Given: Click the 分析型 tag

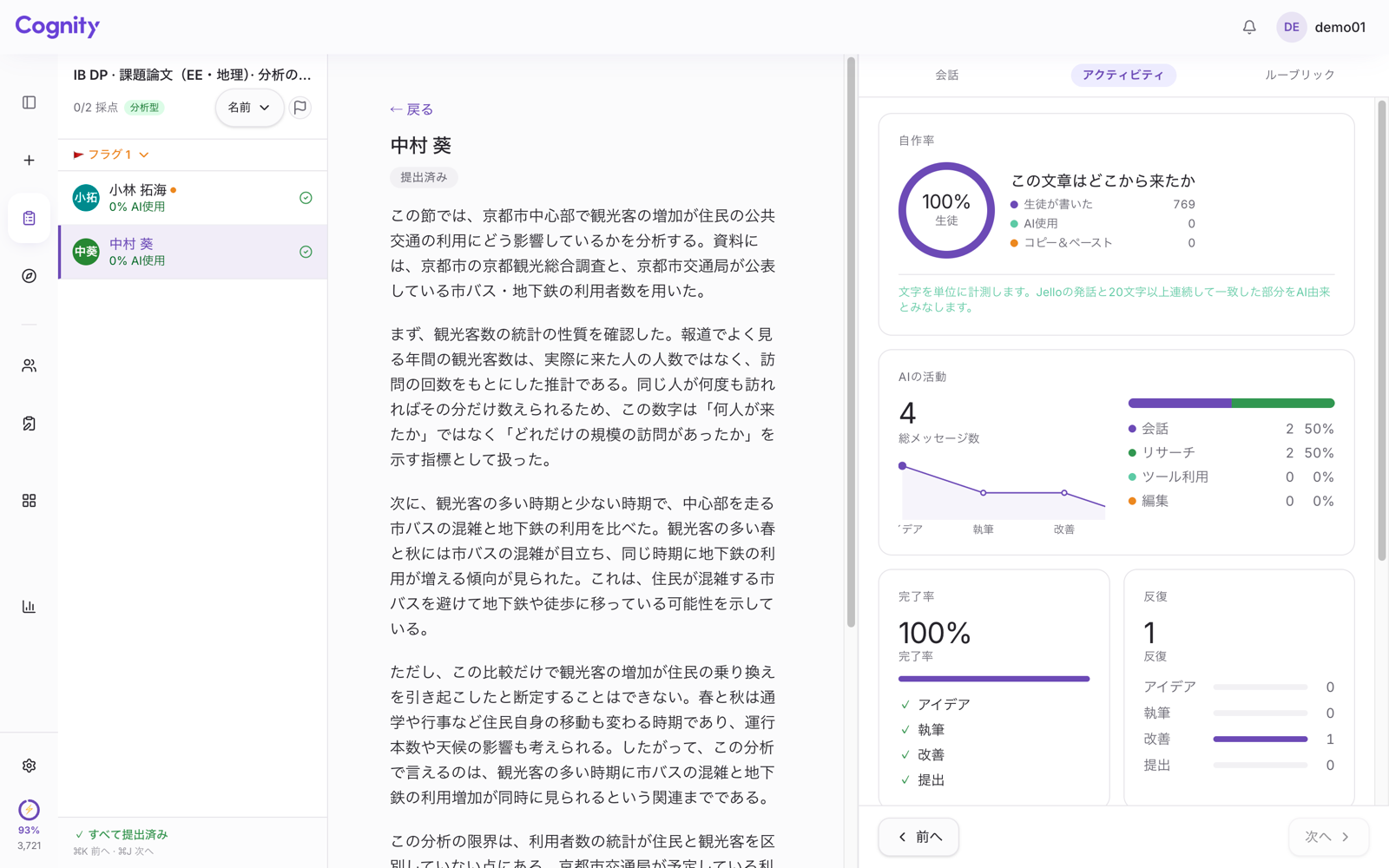Looking at the screenshot, I should [144, 108].
